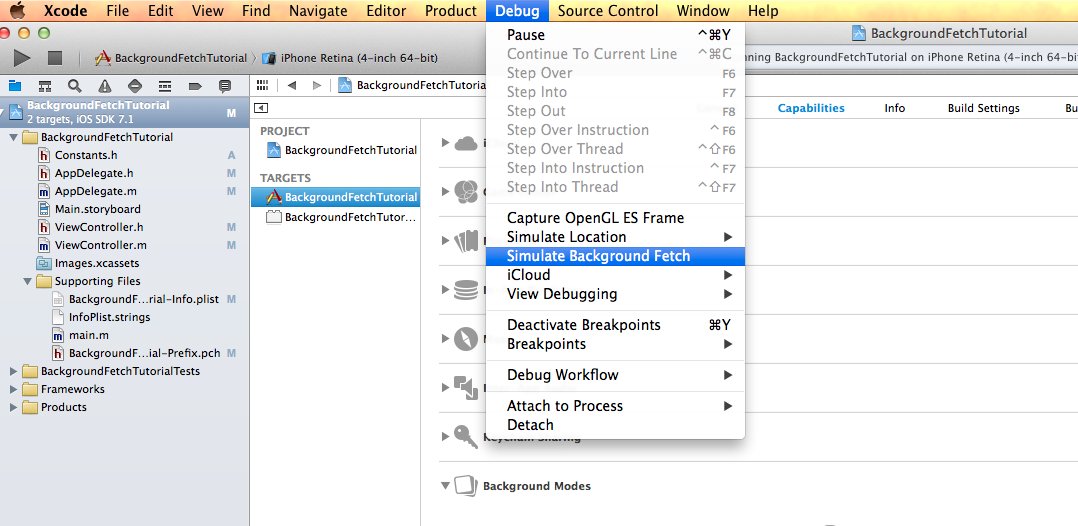The image size is (1078, 526).
Task: Choose Simulate Background Fetch
Action: 615,256
